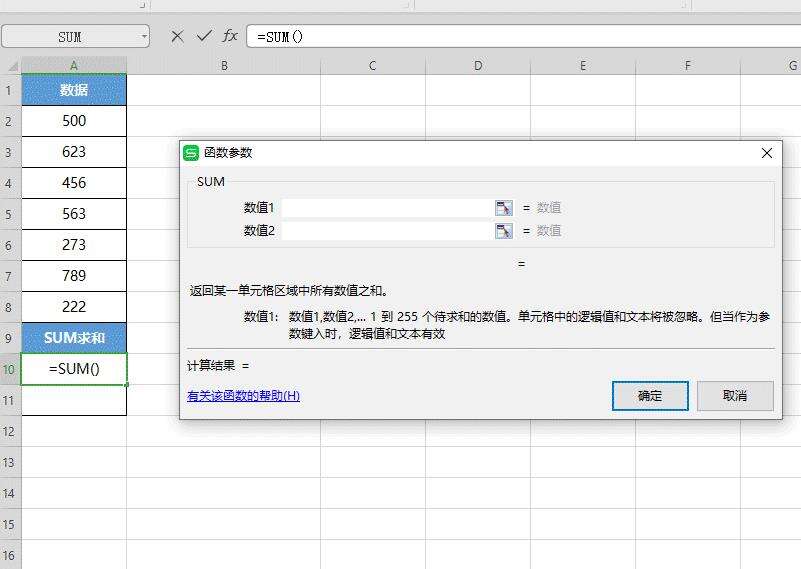The height and width of the screenshot is (569, 801).
Task: Select cell containing 500
Action: point(74,121)
